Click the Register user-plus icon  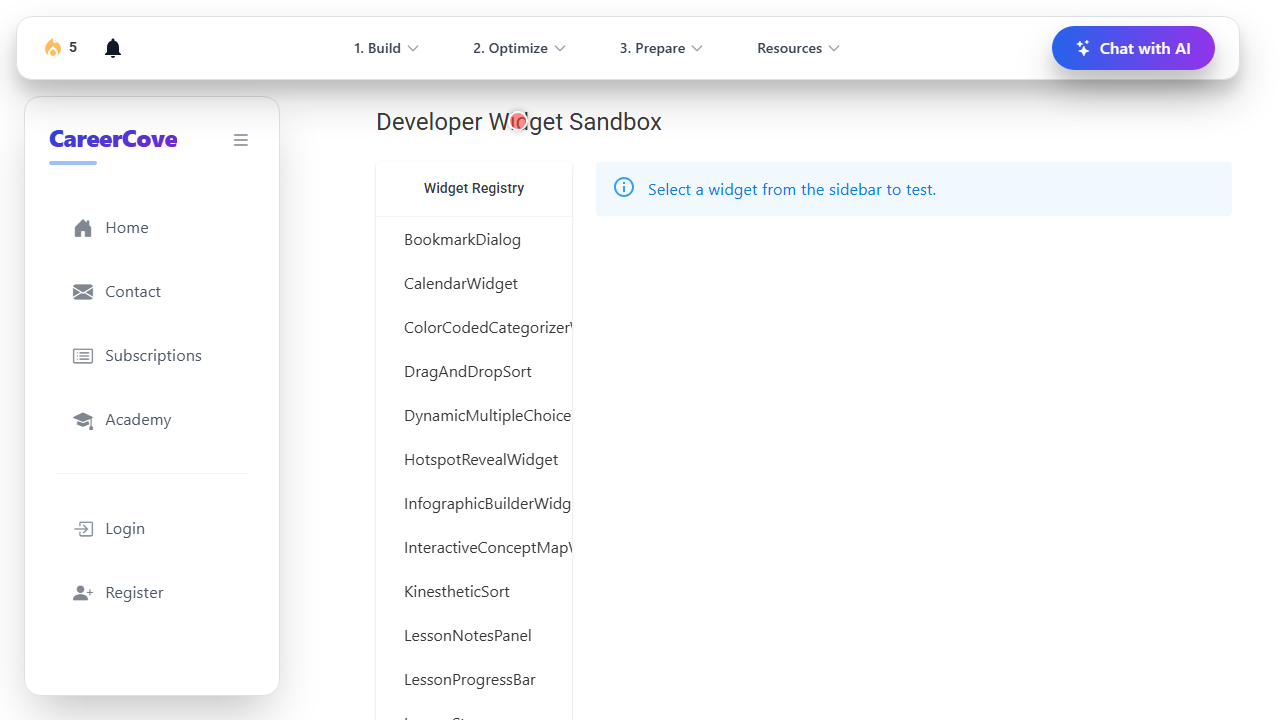coord(83,593)
